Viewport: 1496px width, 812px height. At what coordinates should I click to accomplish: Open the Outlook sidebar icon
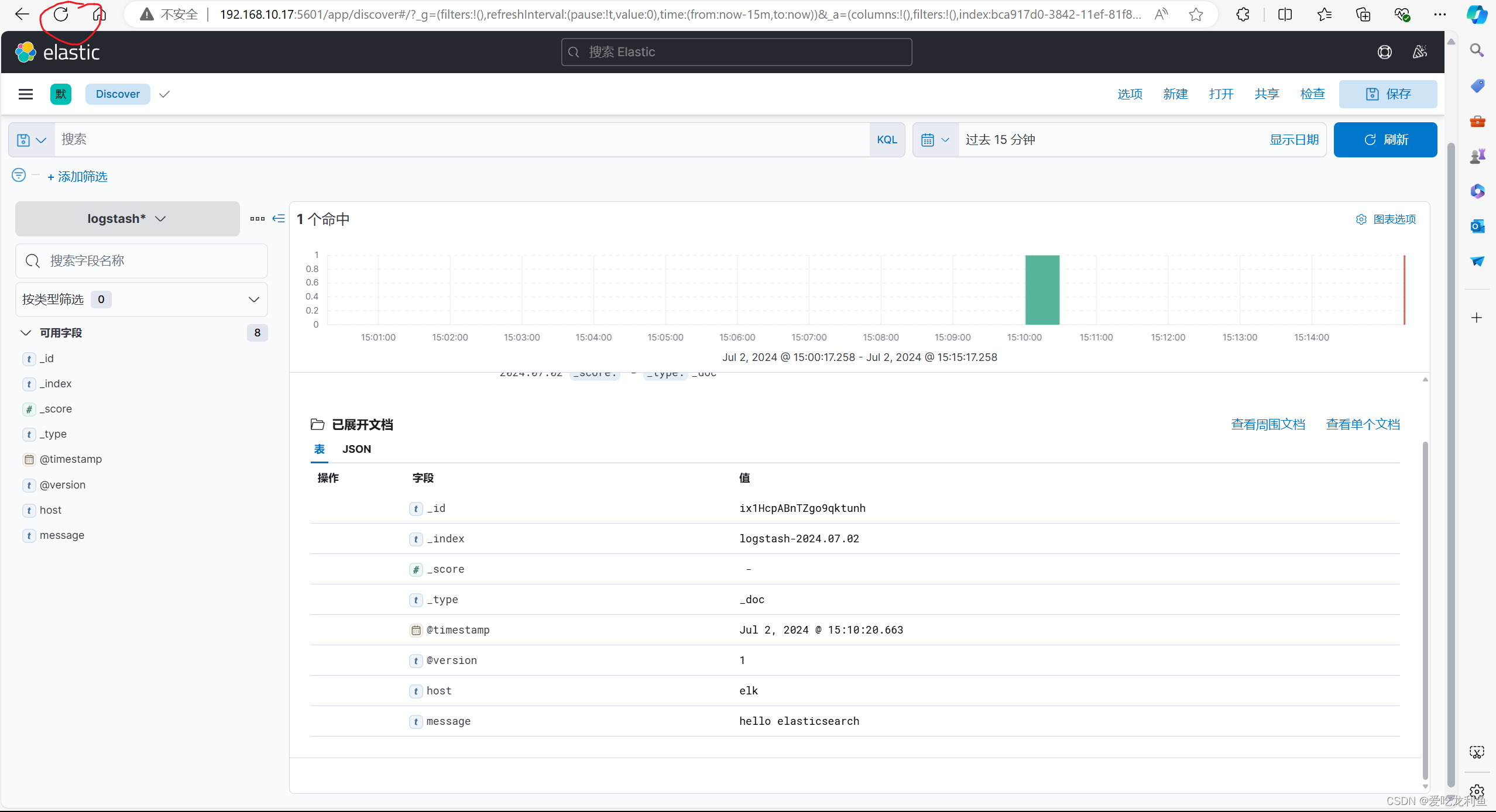coord(1477,226)
